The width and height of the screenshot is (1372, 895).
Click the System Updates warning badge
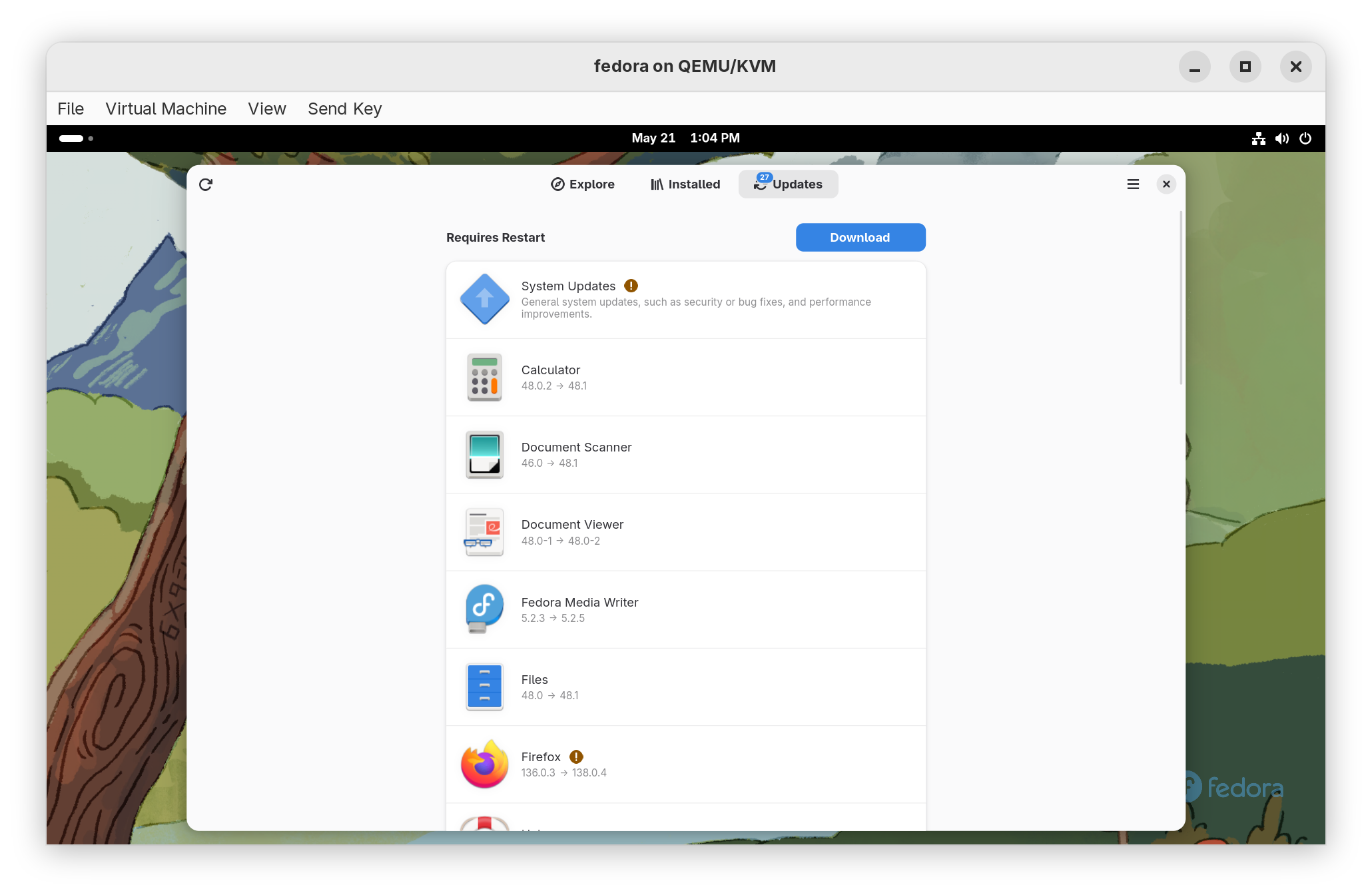tap(631, 286)
